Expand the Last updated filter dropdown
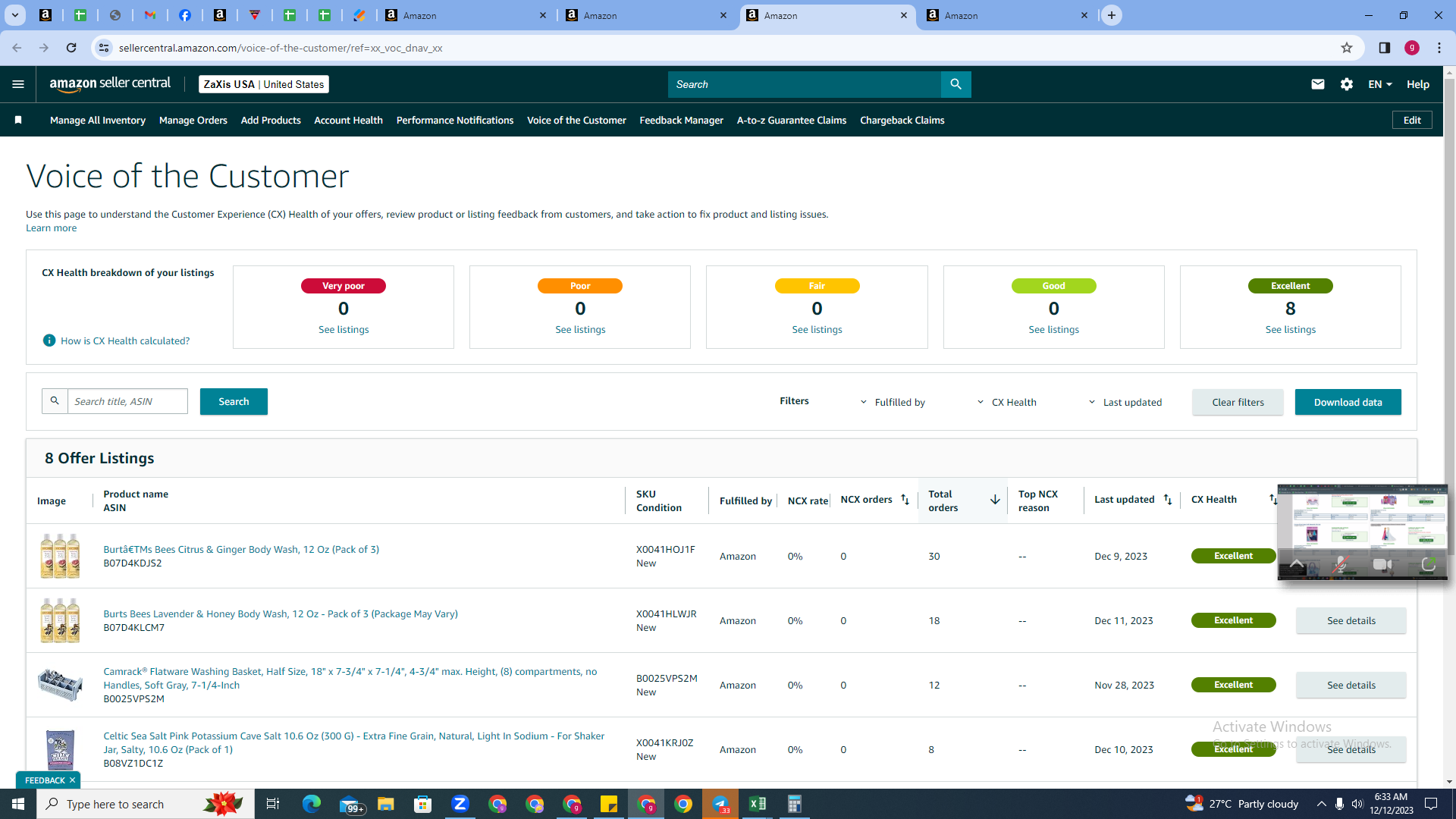This screenshot has height=819, width=1456. point(1125,402)
